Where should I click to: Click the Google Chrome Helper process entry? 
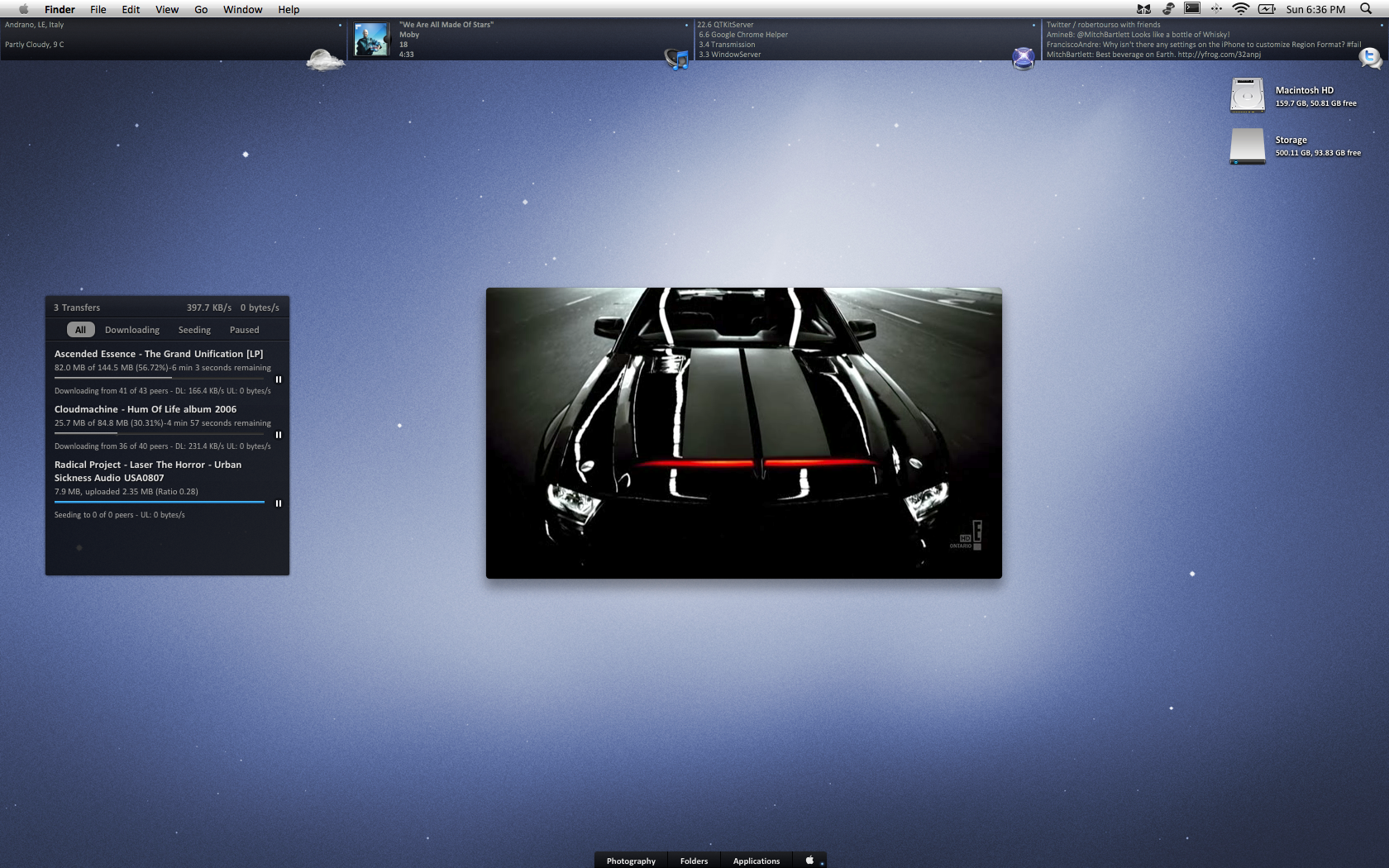click(x=743, y=35)
